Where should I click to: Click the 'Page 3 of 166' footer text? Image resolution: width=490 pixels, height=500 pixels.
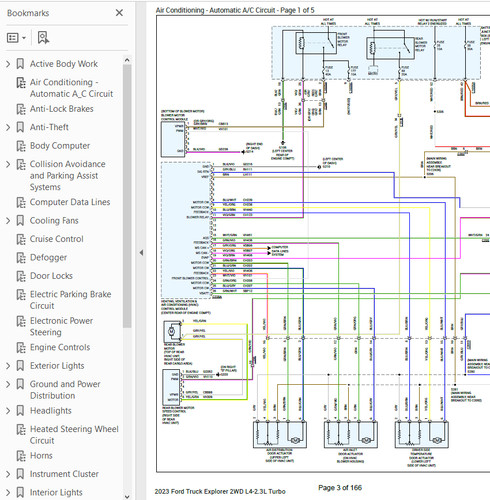[340, 488]
